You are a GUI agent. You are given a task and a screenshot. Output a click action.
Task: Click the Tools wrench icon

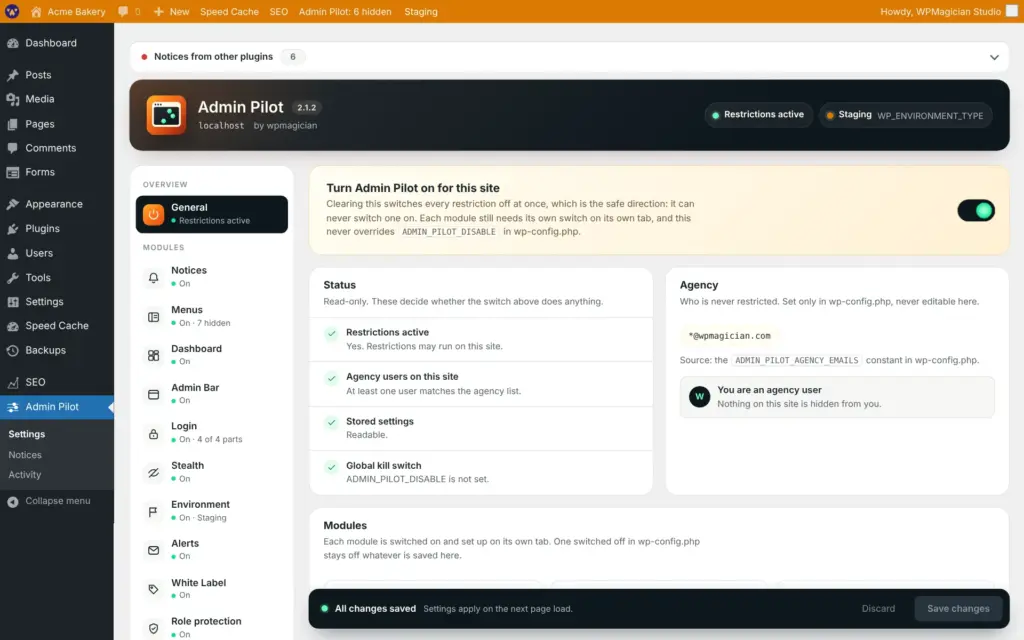[x=12, y=278]
